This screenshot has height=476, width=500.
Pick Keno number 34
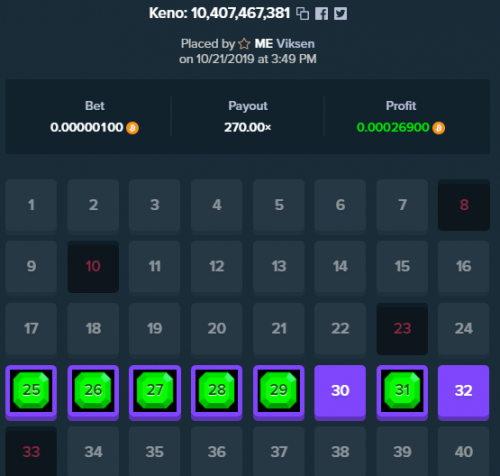[x=93, y=451]
